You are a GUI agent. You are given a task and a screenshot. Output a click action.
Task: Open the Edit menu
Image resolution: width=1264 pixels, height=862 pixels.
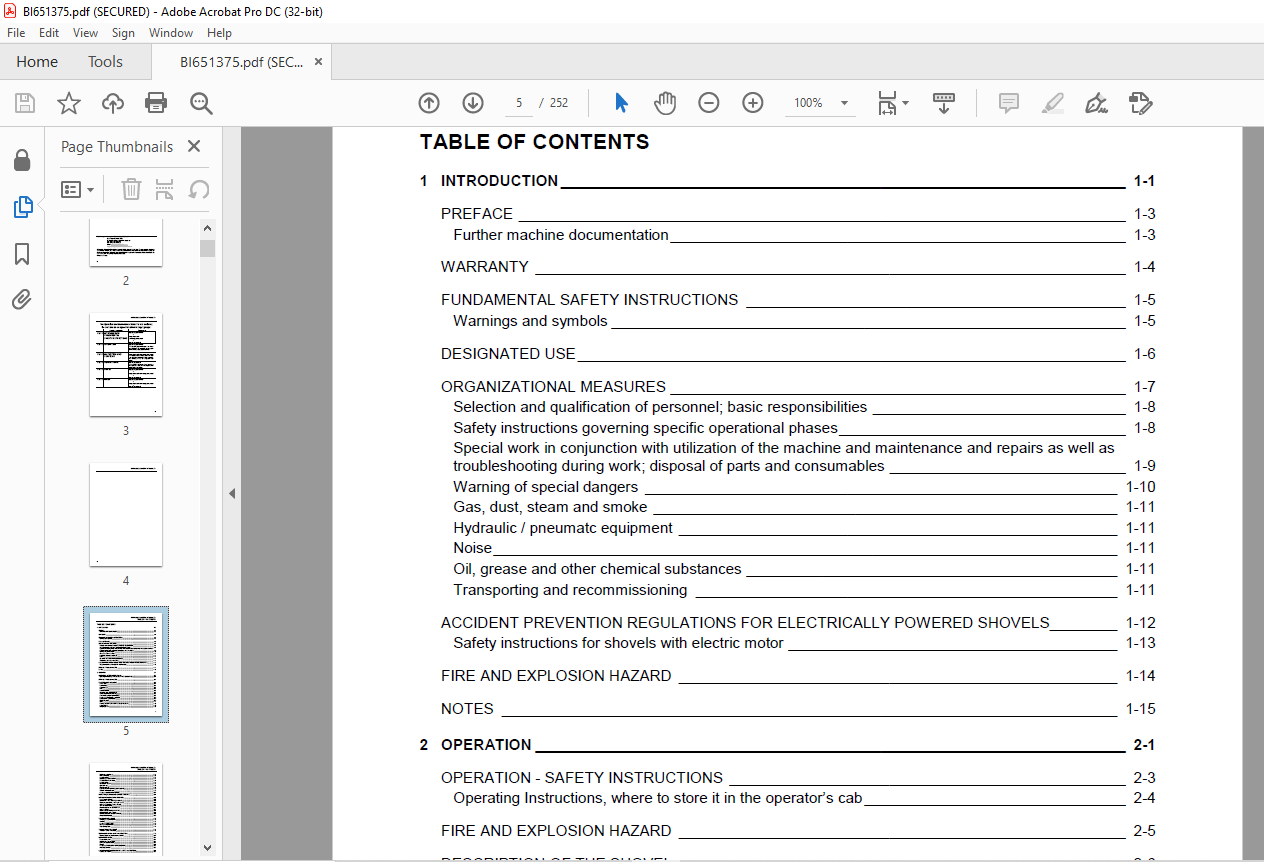tap(48, 33)
